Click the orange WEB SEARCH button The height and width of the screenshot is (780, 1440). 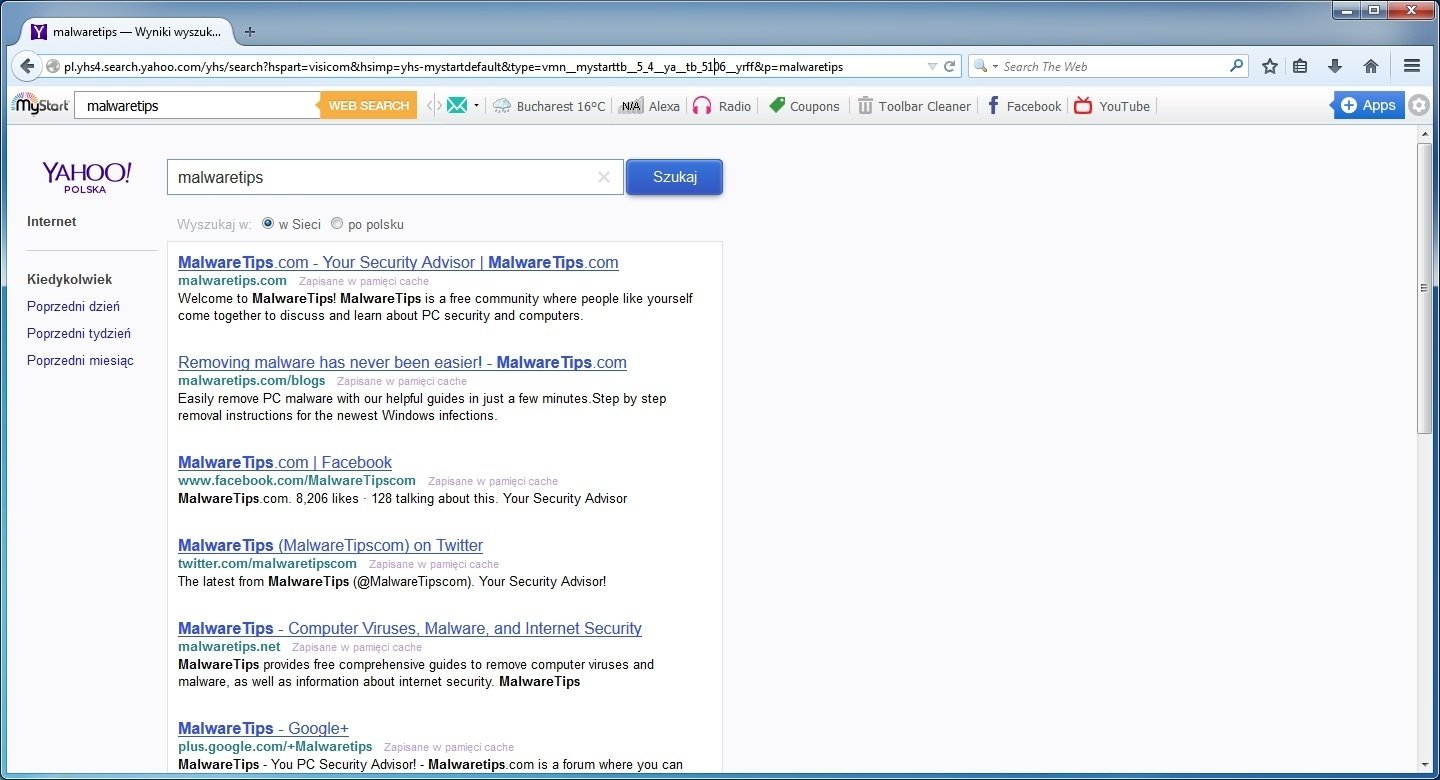(x=368, y=105)
